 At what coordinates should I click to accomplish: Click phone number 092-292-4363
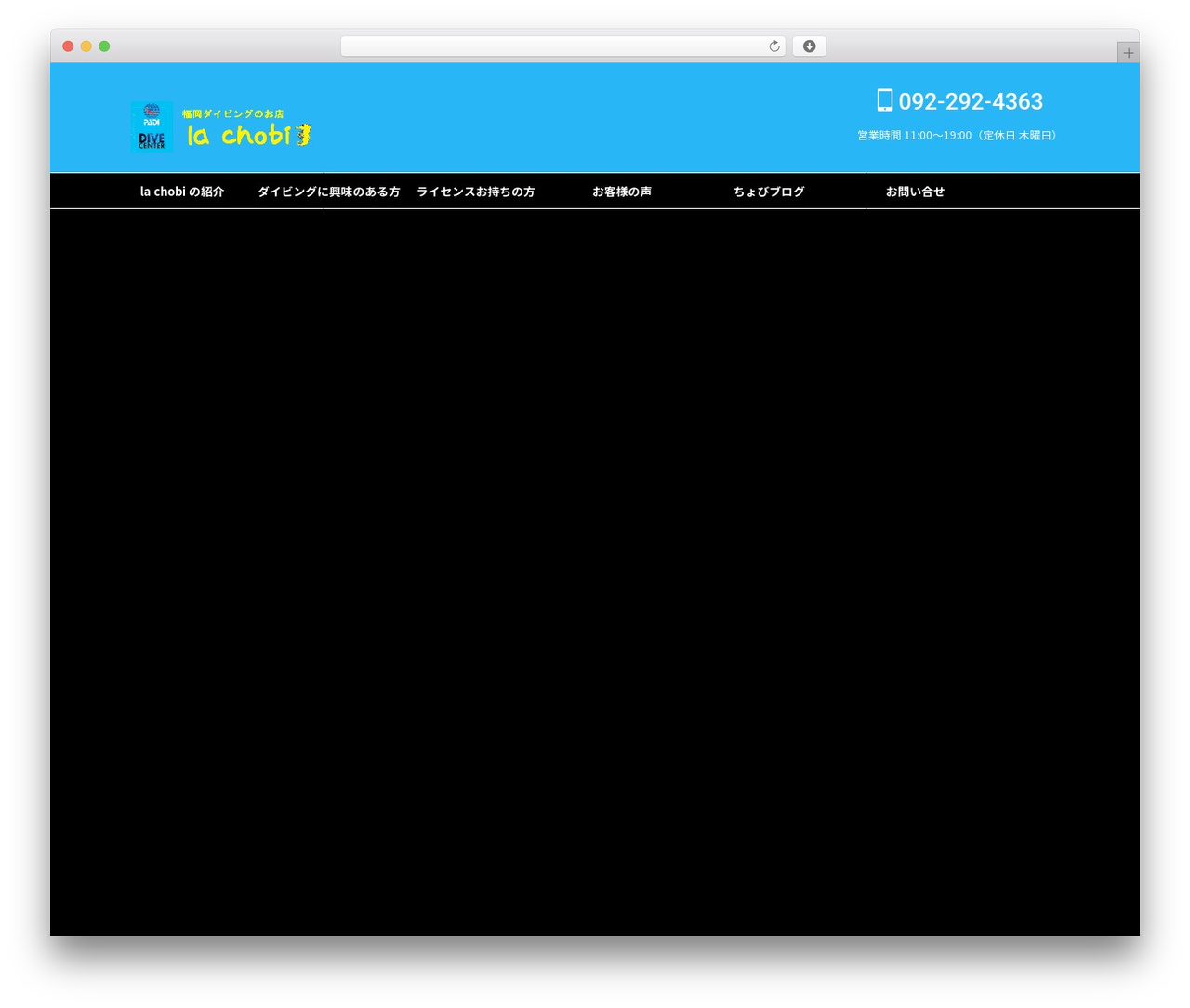(x=971, y=101)
